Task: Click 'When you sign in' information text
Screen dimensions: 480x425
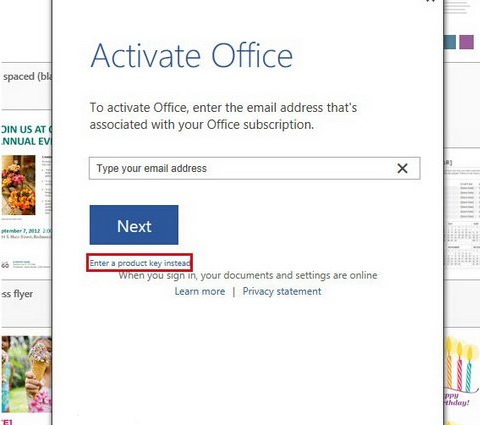Action: coord(248,275)
